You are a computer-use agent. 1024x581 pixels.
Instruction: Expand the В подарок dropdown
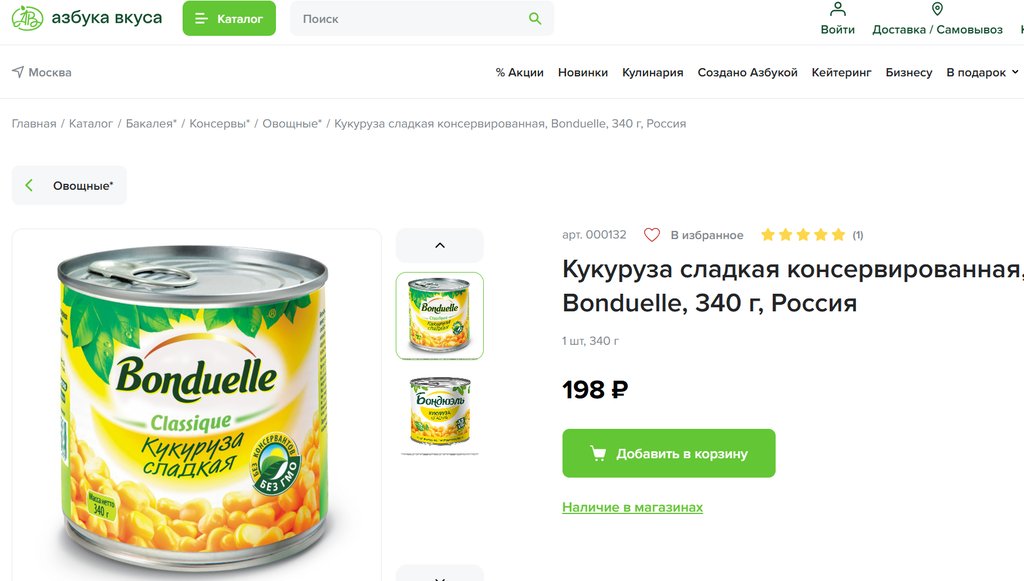pyautogui.click(x=982, y=72)
